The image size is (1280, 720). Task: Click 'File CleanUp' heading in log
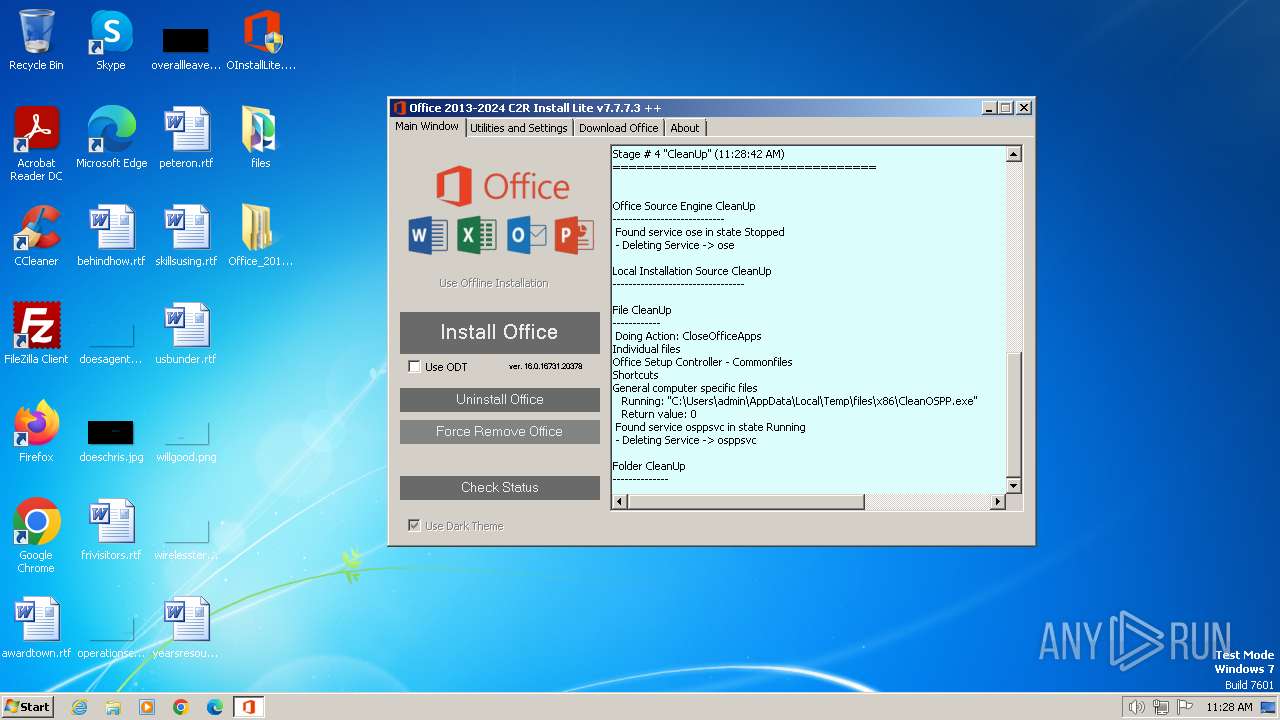[x=642, y=310]
